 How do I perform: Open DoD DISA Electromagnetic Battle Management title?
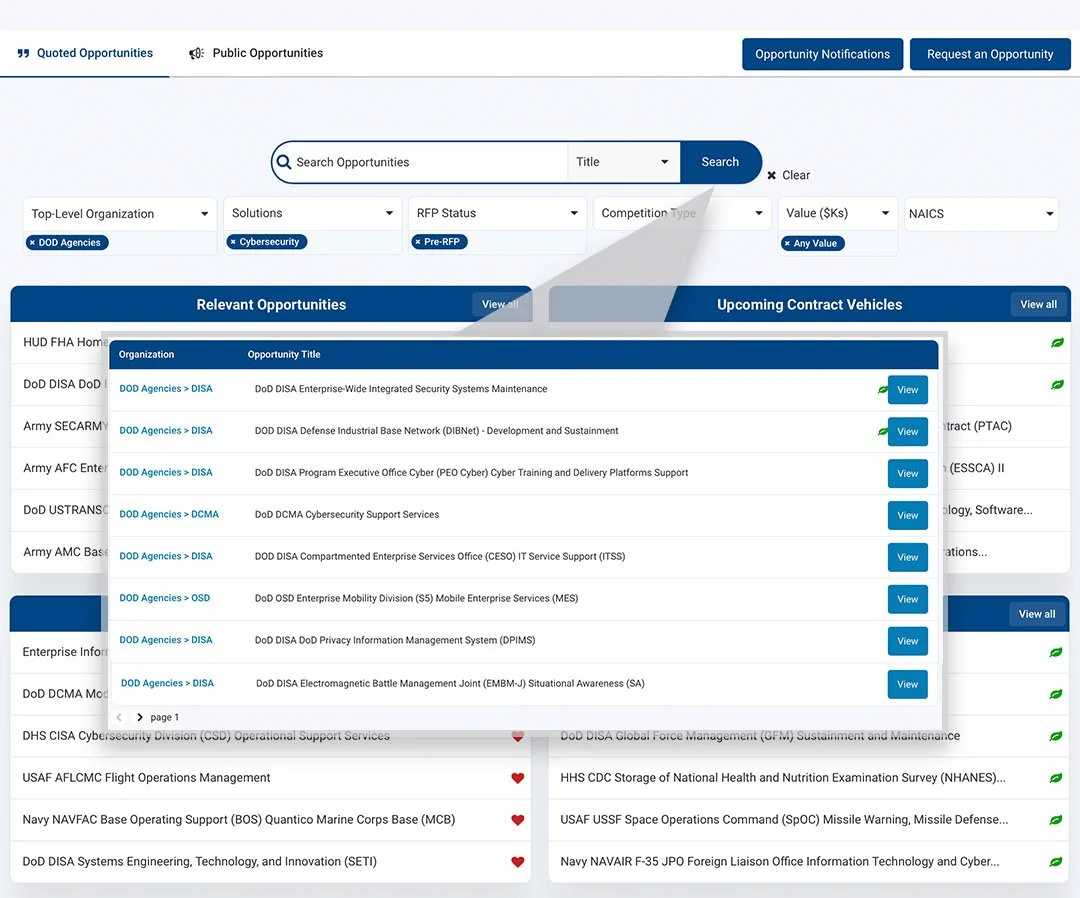[450, 684]
